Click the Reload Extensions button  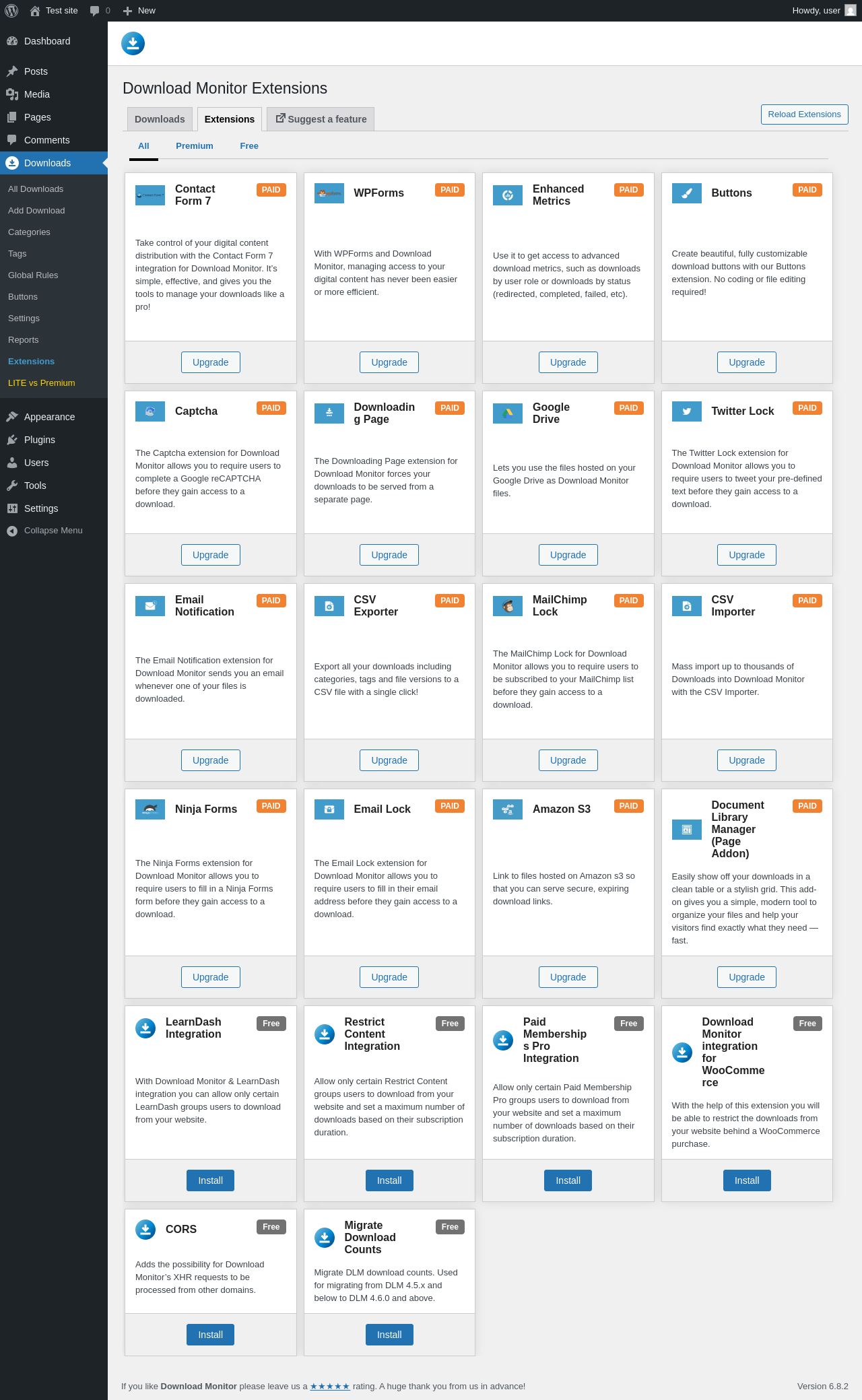[x=804, y=114]
